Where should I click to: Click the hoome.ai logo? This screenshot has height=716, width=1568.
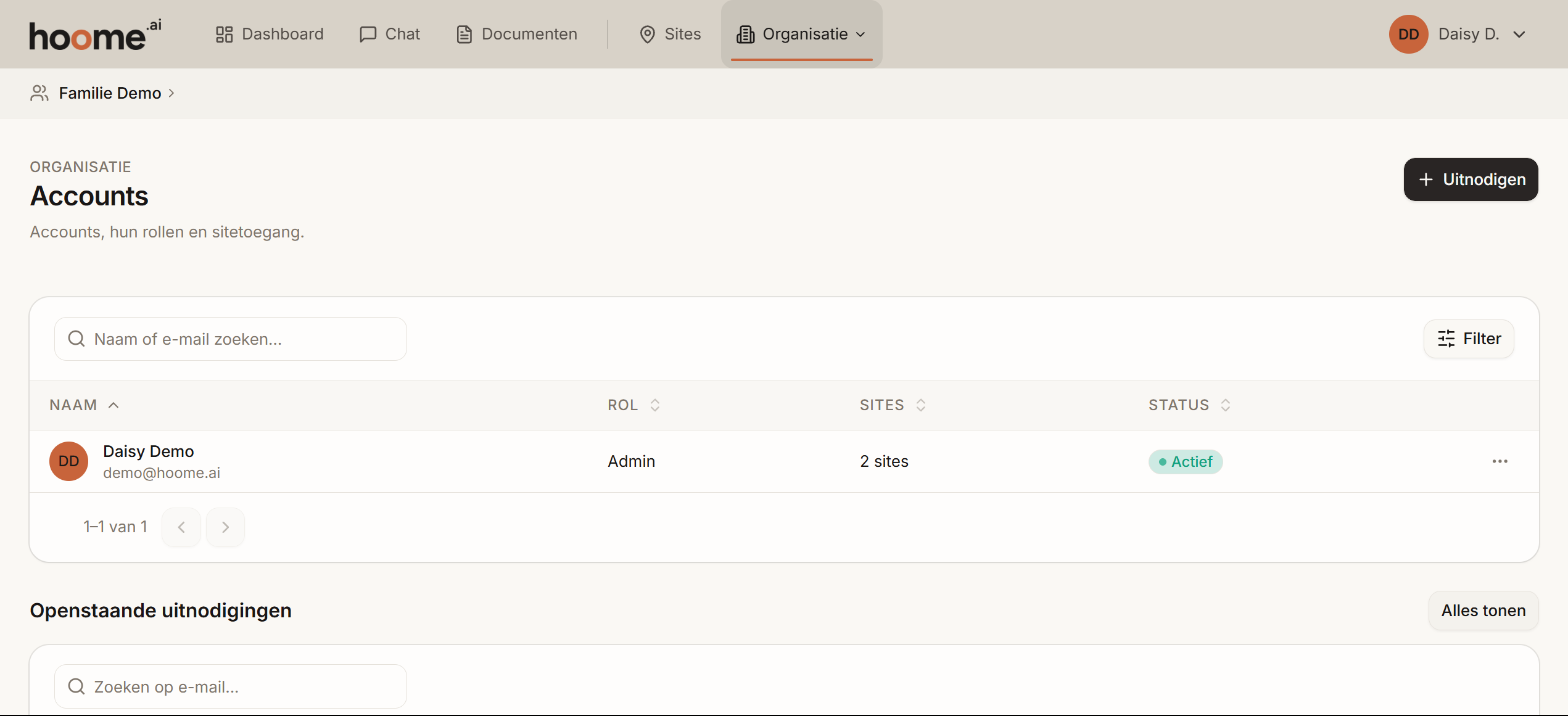[95, 34]
